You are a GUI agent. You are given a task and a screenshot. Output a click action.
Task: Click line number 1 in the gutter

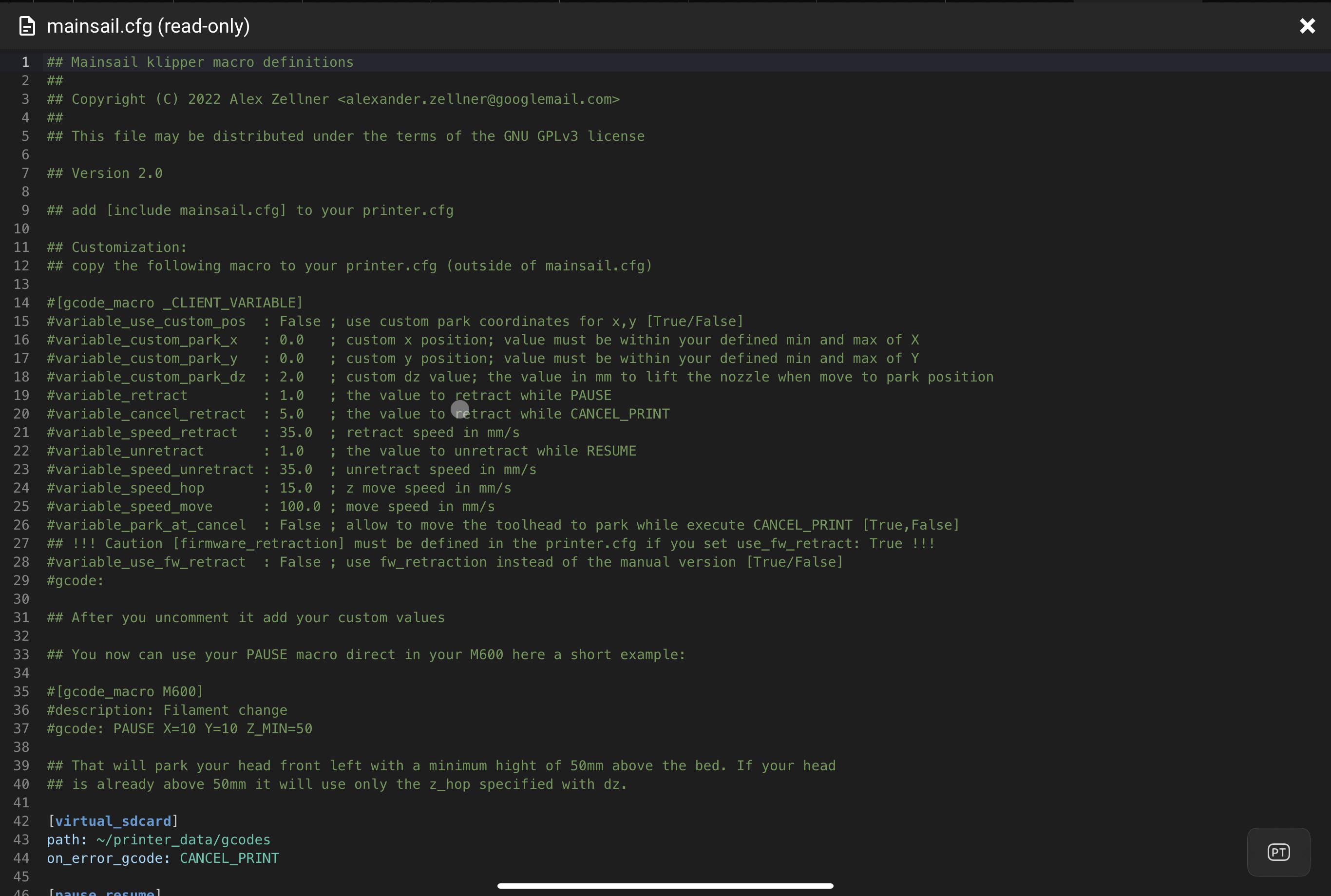(x=24, y=62)
